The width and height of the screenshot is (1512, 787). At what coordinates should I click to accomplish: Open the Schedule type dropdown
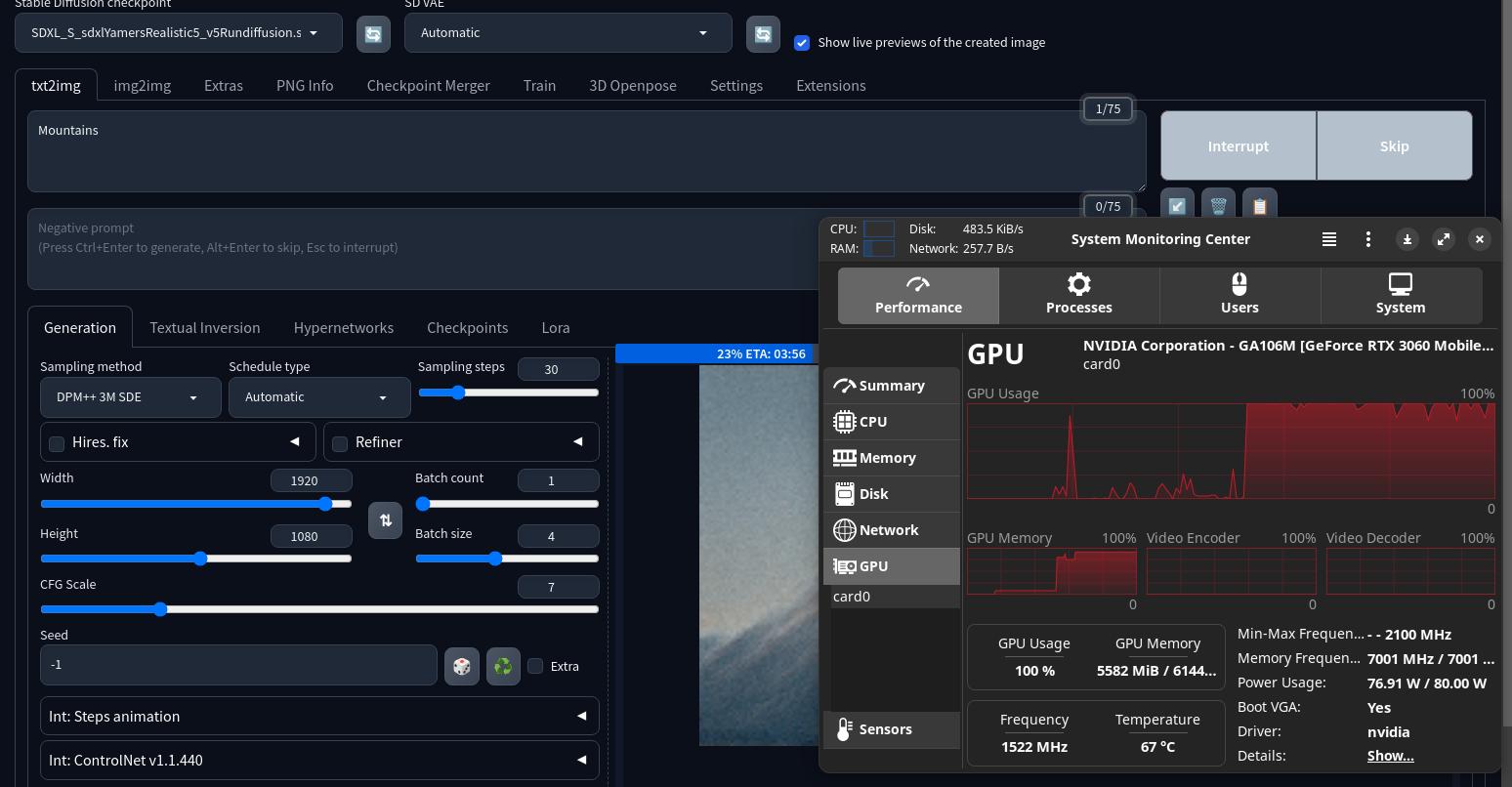point(319,397)
